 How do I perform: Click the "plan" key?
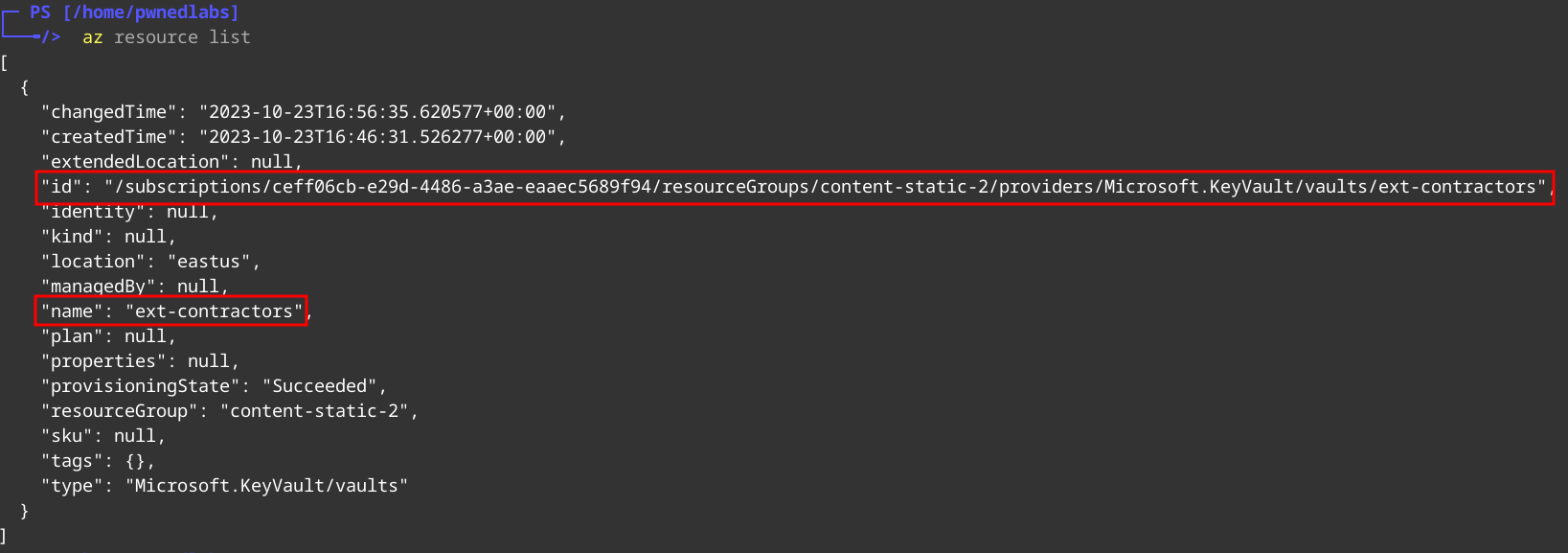pos(72,336)
